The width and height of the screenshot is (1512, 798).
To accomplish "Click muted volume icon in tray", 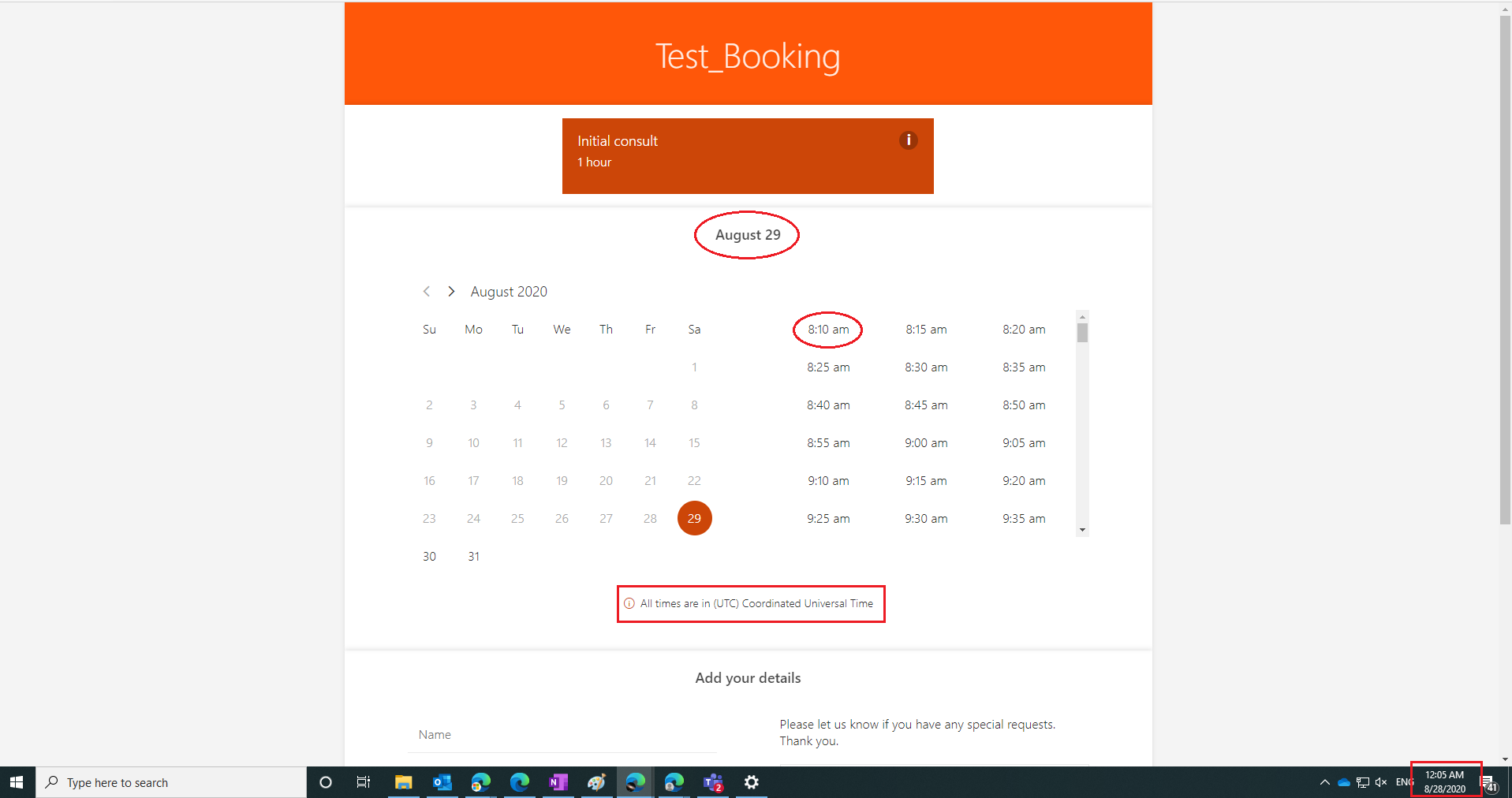I will point(1381,782).
